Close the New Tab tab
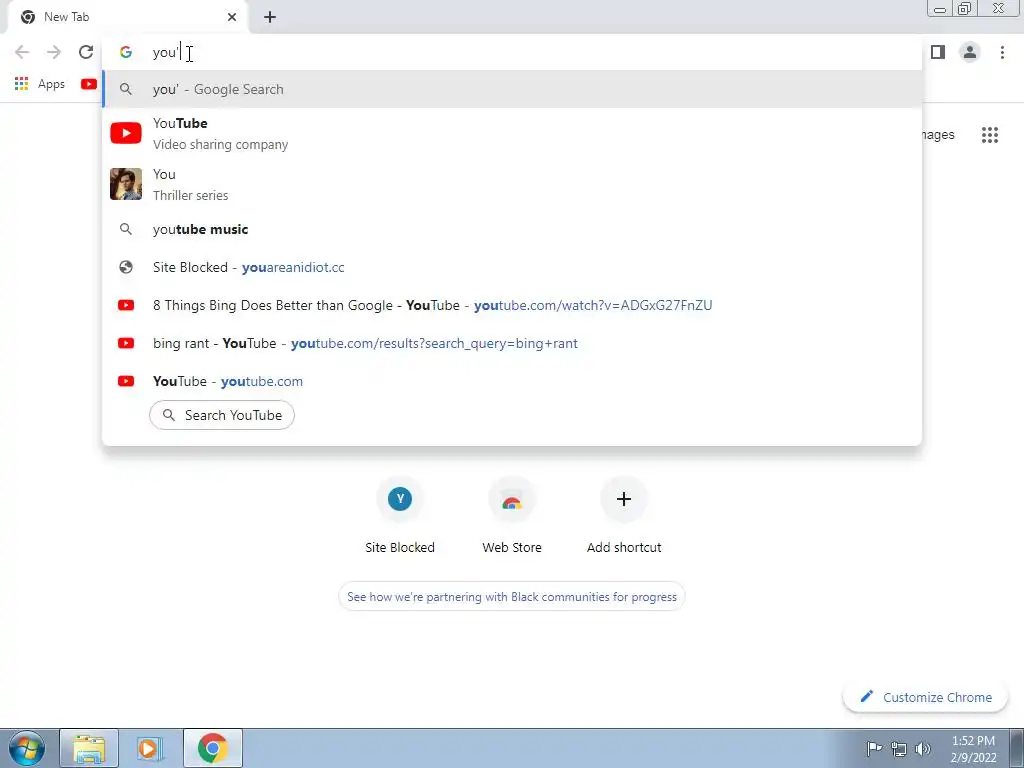This screenshot has height=768, width=1024. click(232, 17)
